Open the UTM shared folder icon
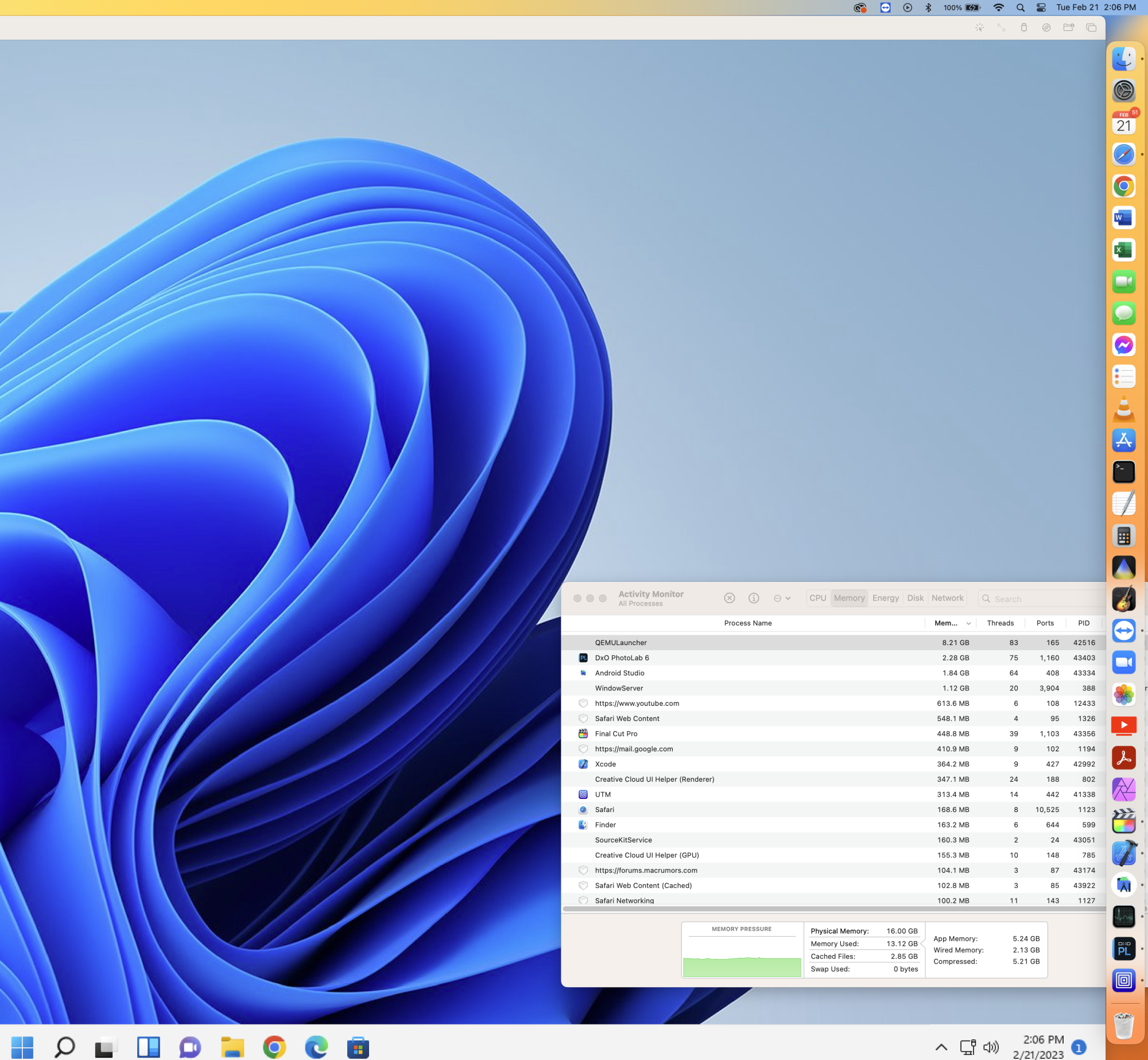 tap(1068, 28)
